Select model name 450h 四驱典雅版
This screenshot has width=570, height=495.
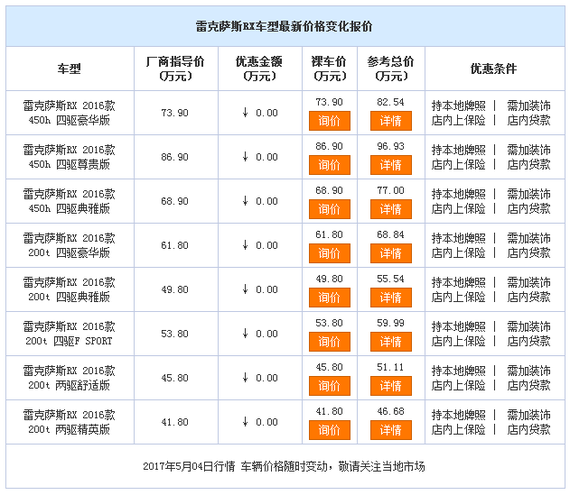[x=69, y=201]
